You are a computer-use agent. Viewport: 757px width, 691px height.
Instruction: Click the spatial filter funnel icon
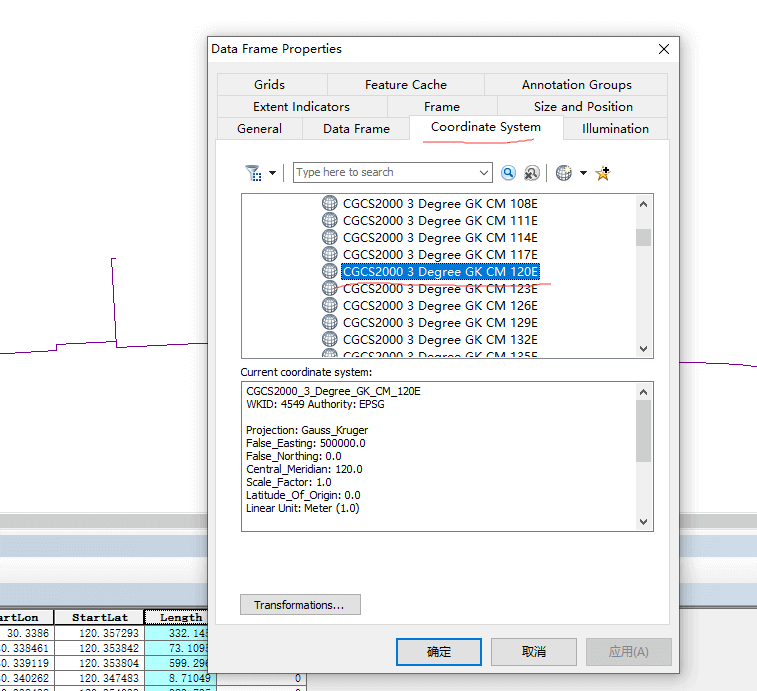pyautogui.click(x=253, y=173)
